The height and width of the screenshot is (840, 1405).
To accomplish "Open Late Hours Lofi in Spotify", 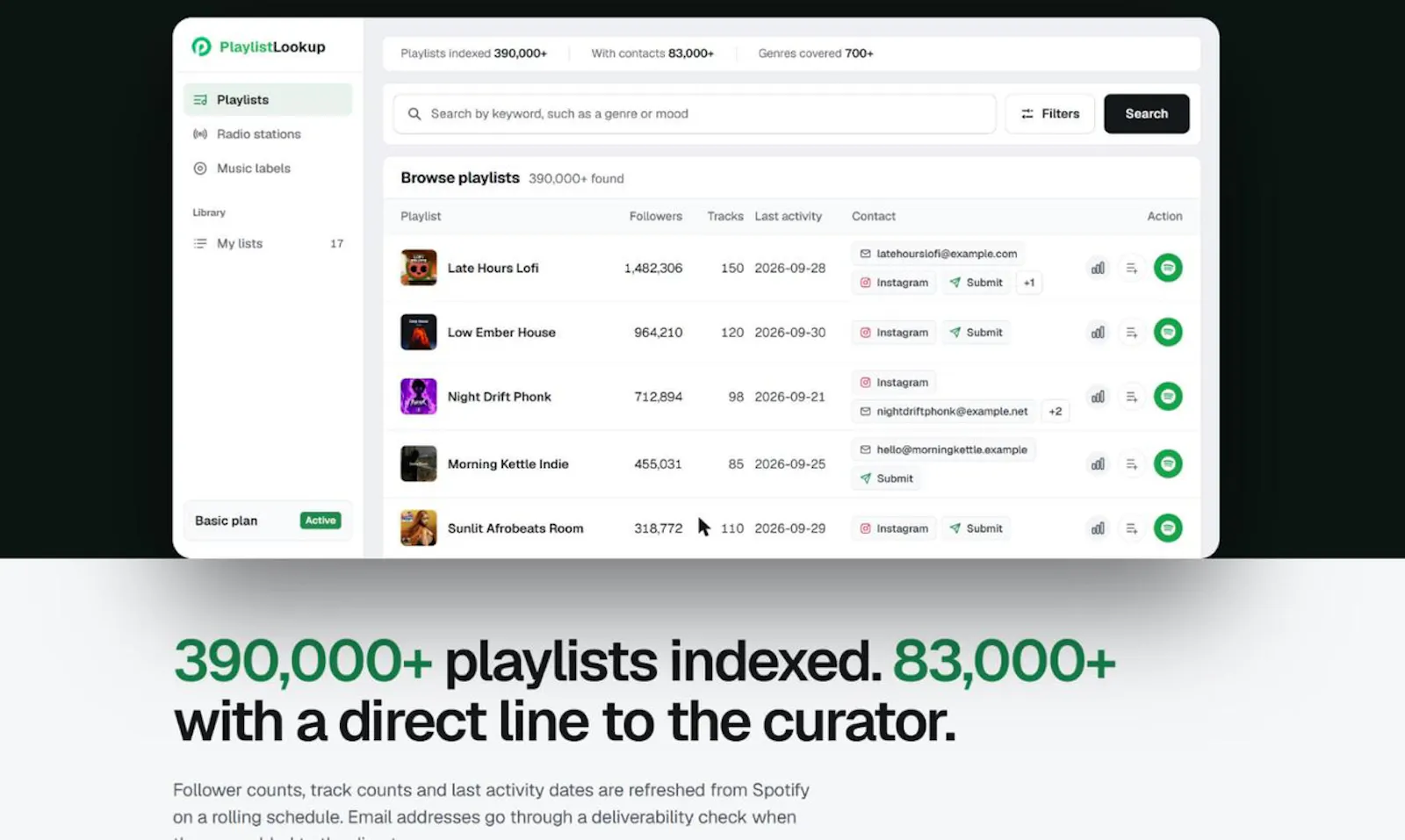I will tap(1168, 268).
